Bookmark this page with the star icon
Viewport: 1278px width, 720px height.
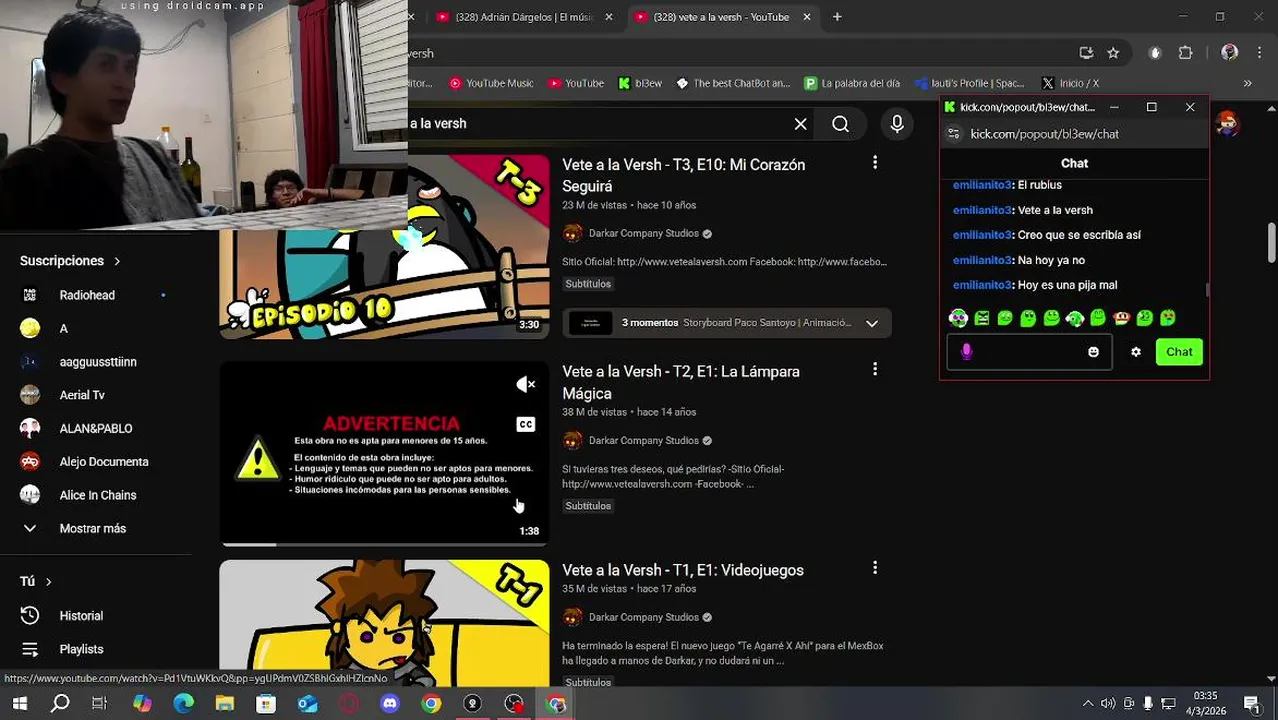pos(1113,53)
